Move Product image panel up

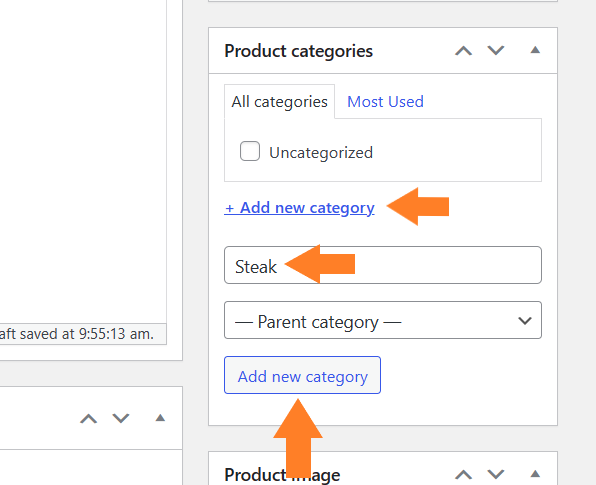pyautogui.click(x=463, y=474)
